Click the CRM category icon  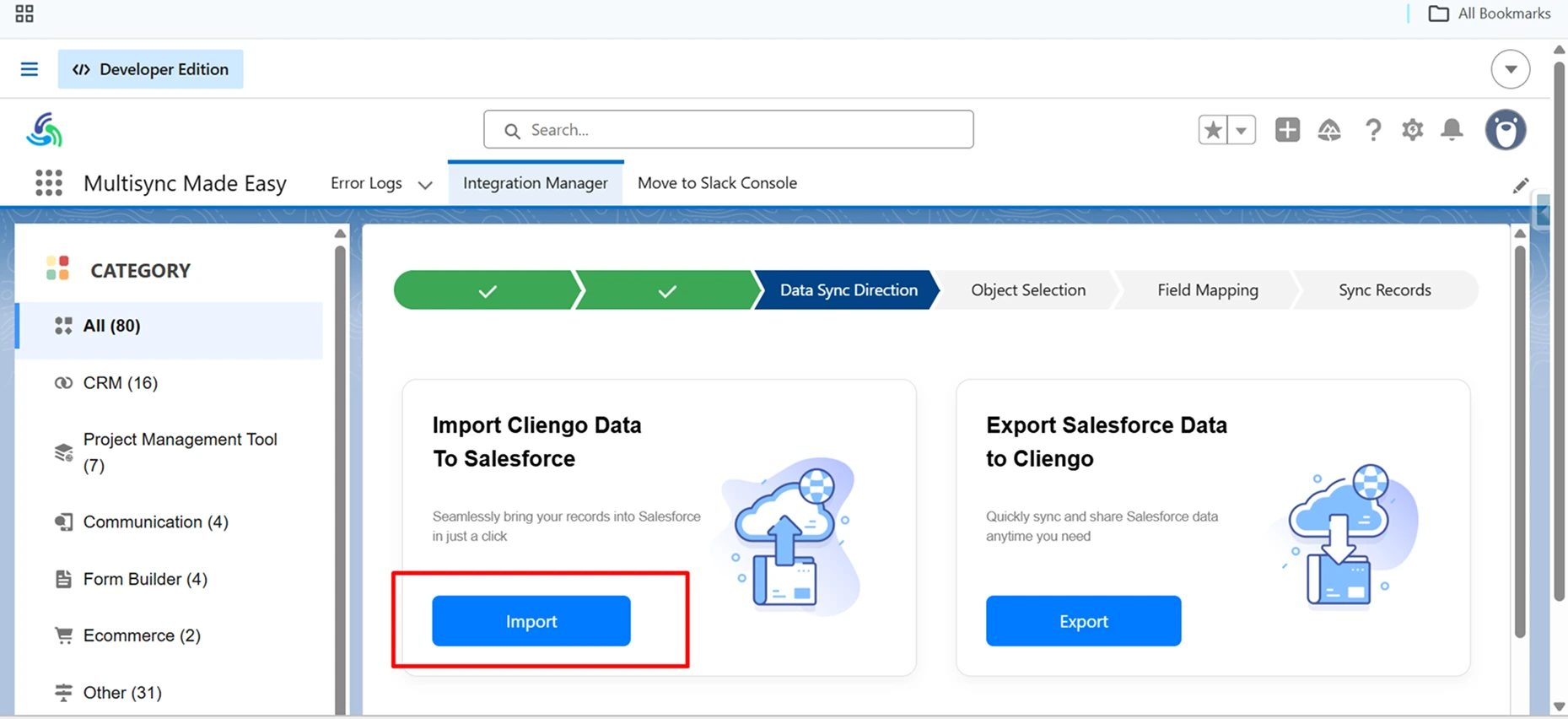tap(63, 383)
